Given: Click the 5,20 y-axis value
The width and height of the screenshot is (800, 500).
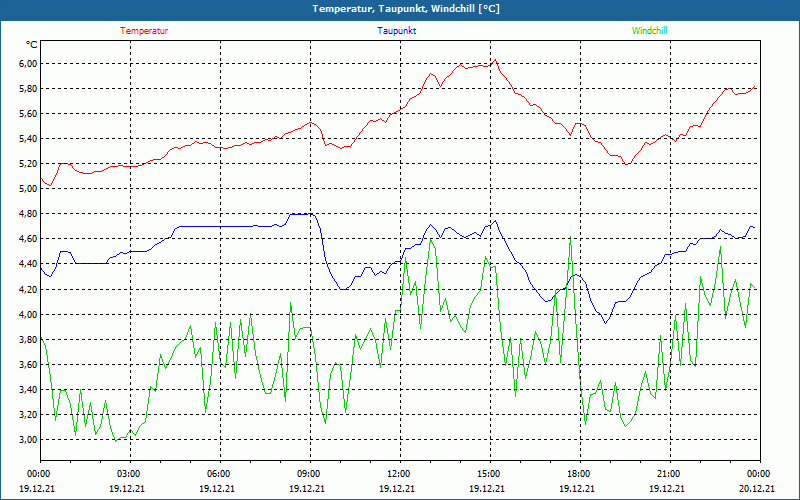Looking at the screenshot, I should coord(28,164).
